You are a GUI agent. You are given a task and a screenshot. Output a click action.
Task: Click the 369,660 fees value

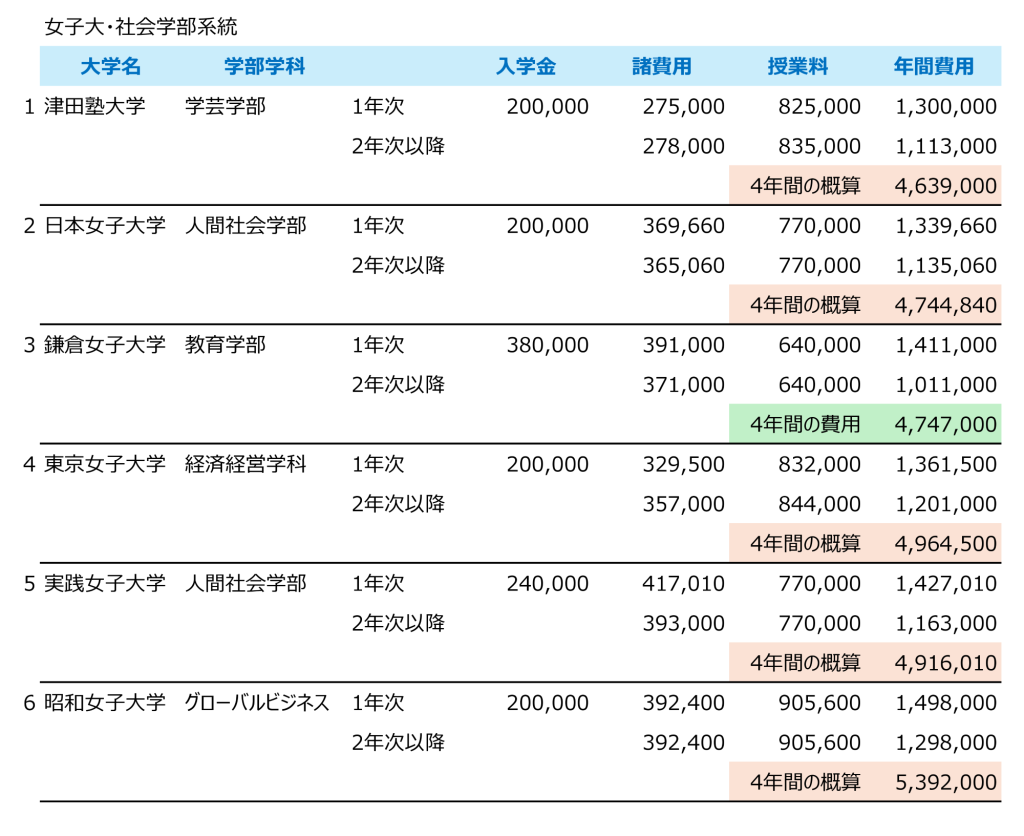pos(683,226)
